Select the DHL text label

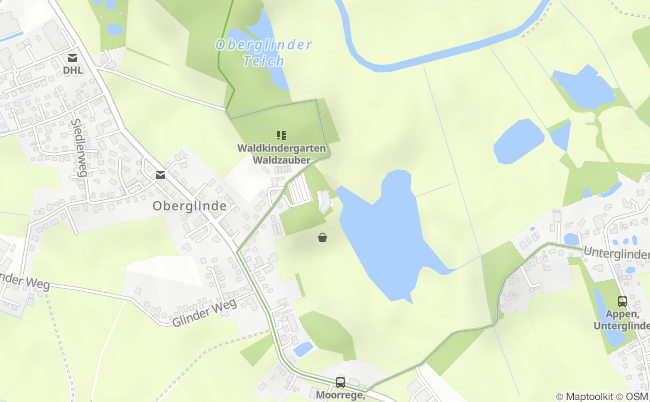73,70
